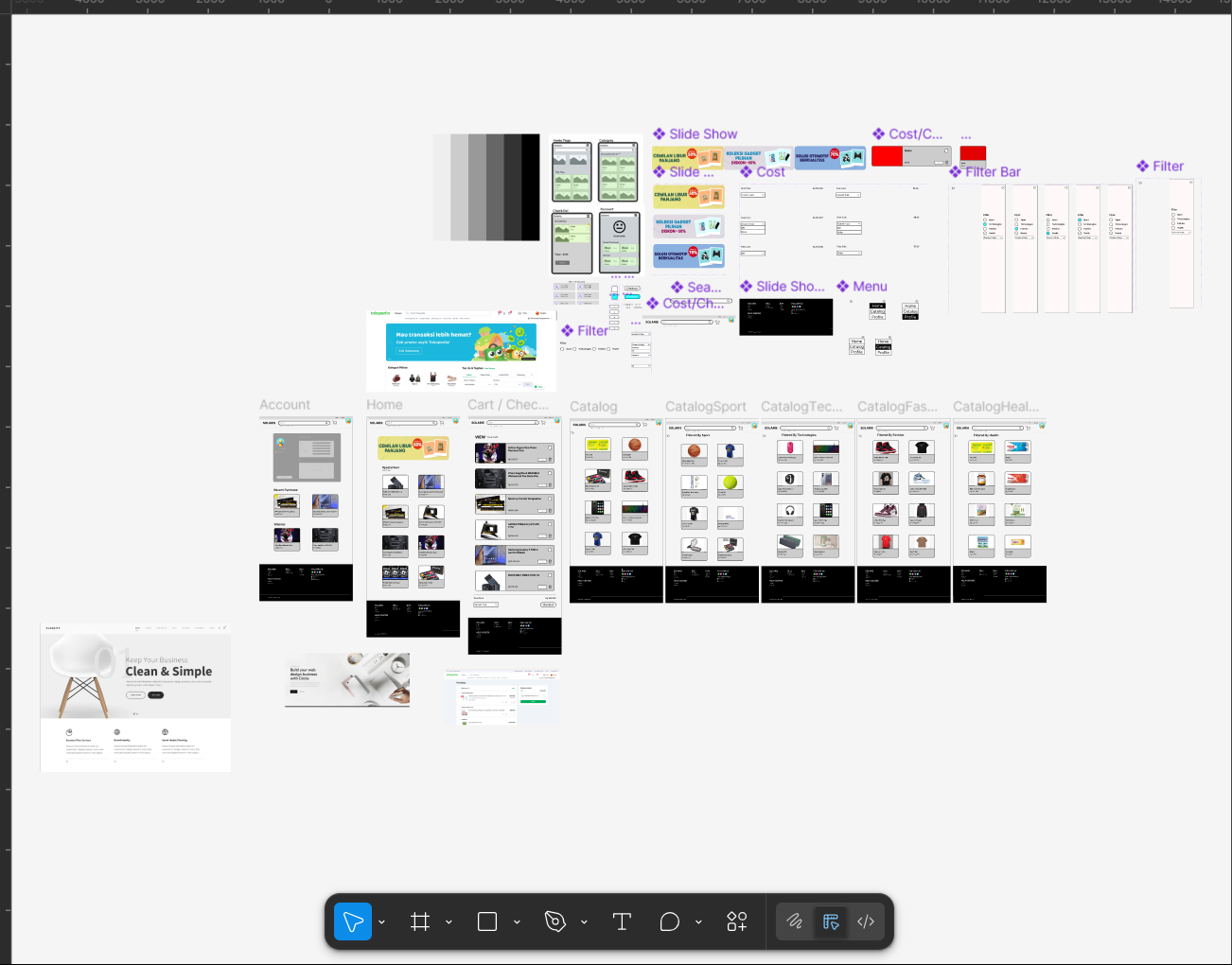This screenshot has width=1232, height=965.
Task: Expand the Move tool options dropdown
Action: coord(382,922)
